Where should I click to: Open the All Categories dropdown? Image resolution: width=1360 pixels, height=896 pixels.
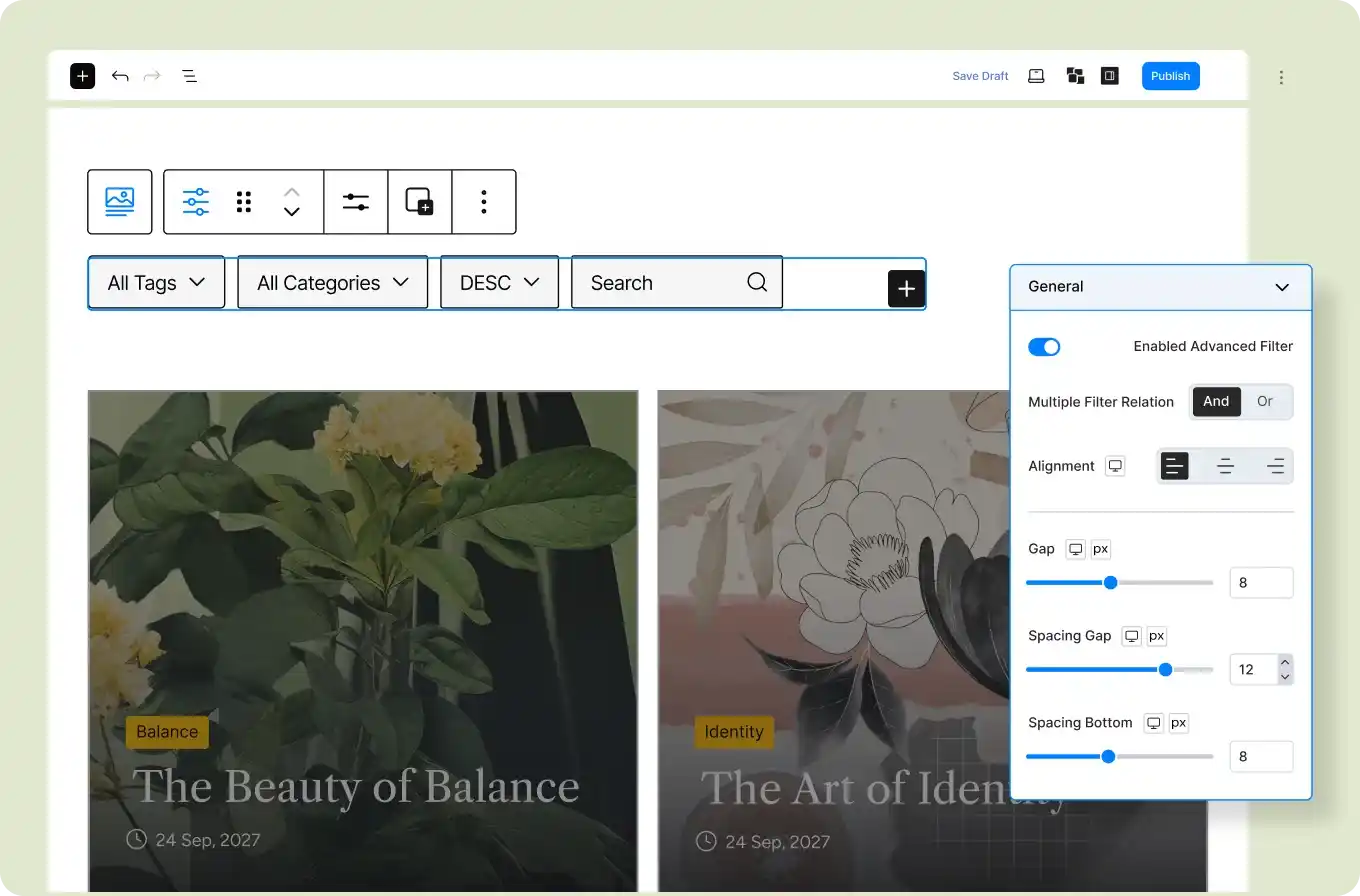click(332, 283)
